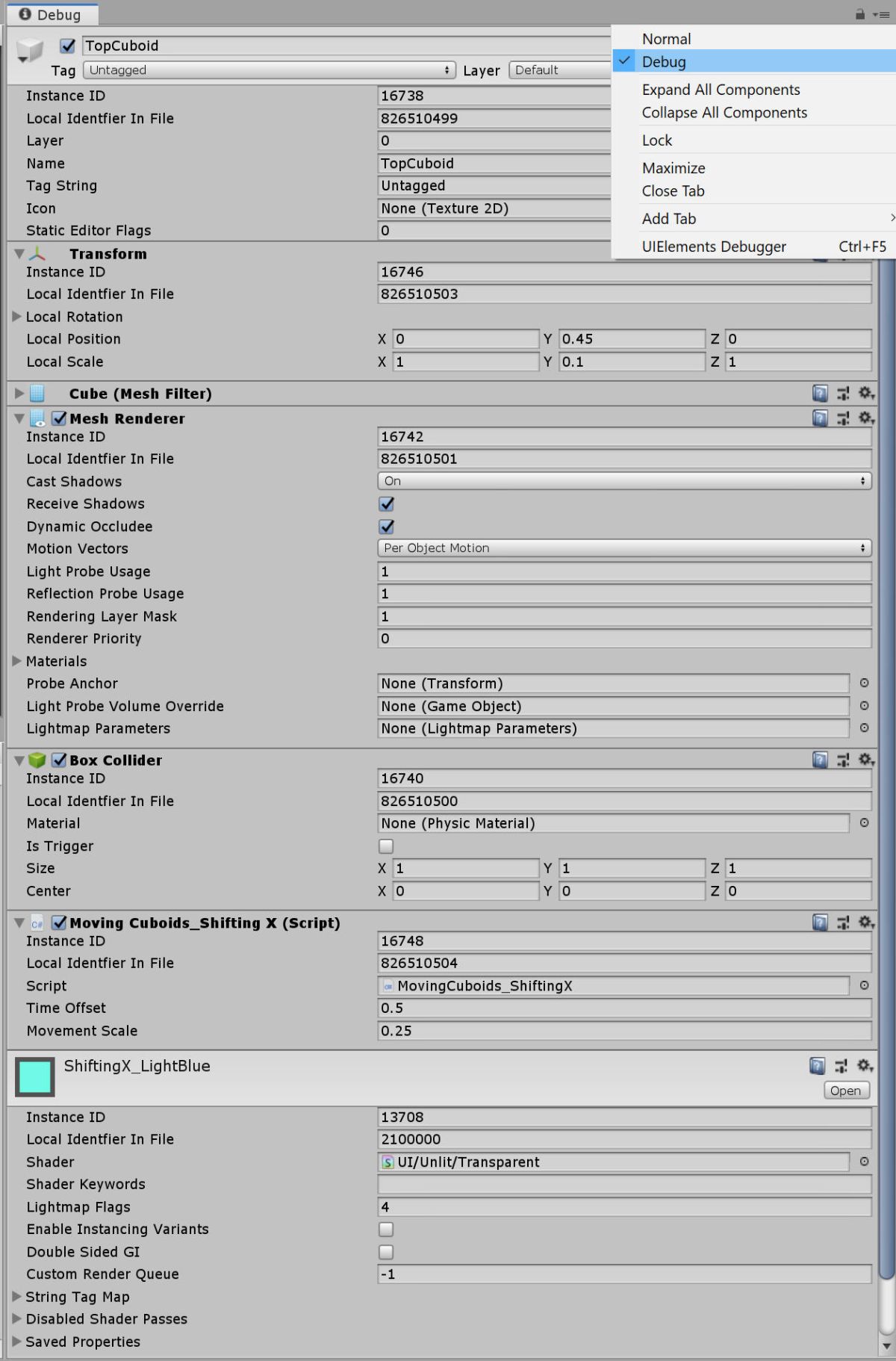Open gear settings for Moving Cuboids script
The width and height of the screenshot is (896, 1361).
[866, 923]
